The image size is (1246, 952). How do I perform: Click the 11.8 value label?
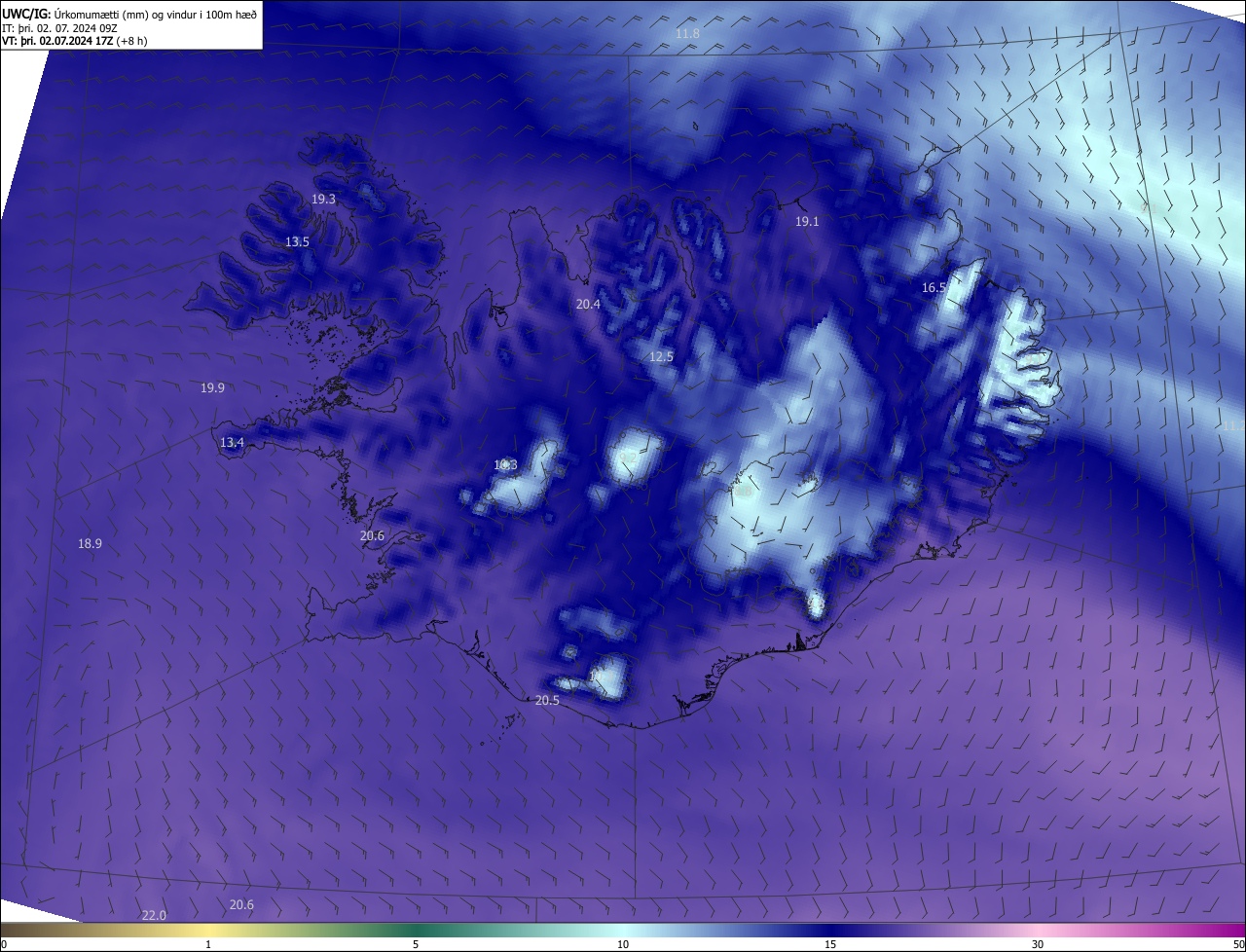coord(687,34)
